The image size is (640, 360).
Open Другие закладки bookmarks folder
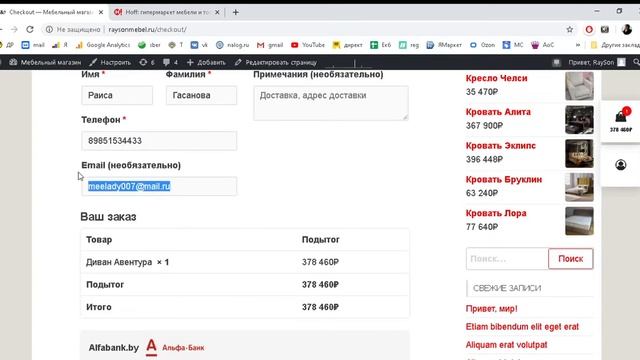coord(615,45)
